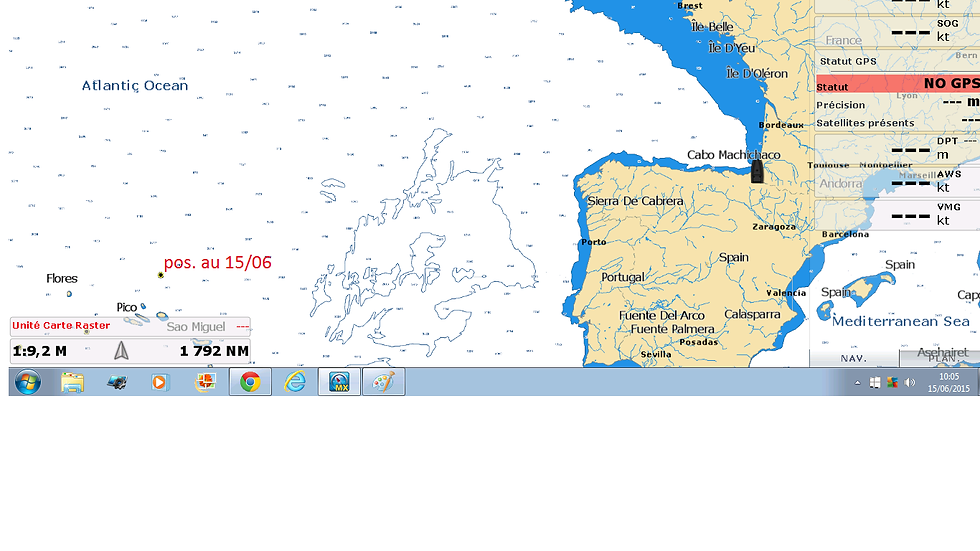This screenshot has height=551, width=980.
Task: Click the 1 792 NM range value
Action: [214, 351]
